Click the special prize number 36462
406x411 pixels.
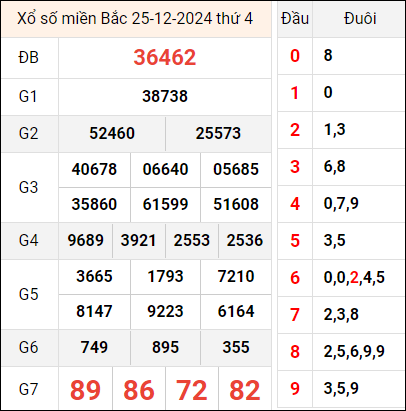tap(165, 57)
